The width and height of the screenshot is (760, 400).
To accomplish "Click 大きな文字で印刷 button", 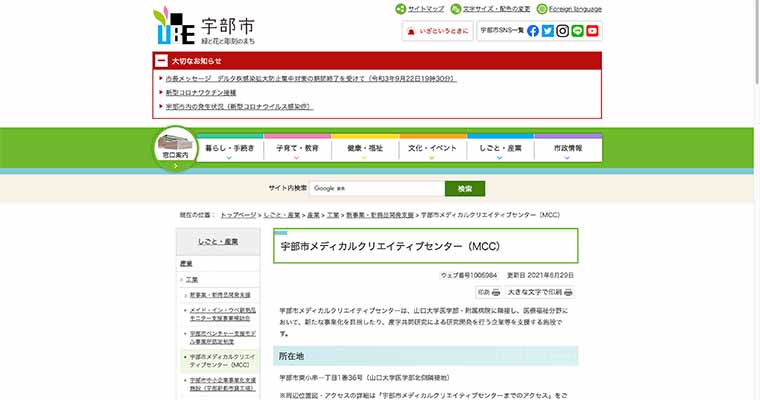I will 540,293.
